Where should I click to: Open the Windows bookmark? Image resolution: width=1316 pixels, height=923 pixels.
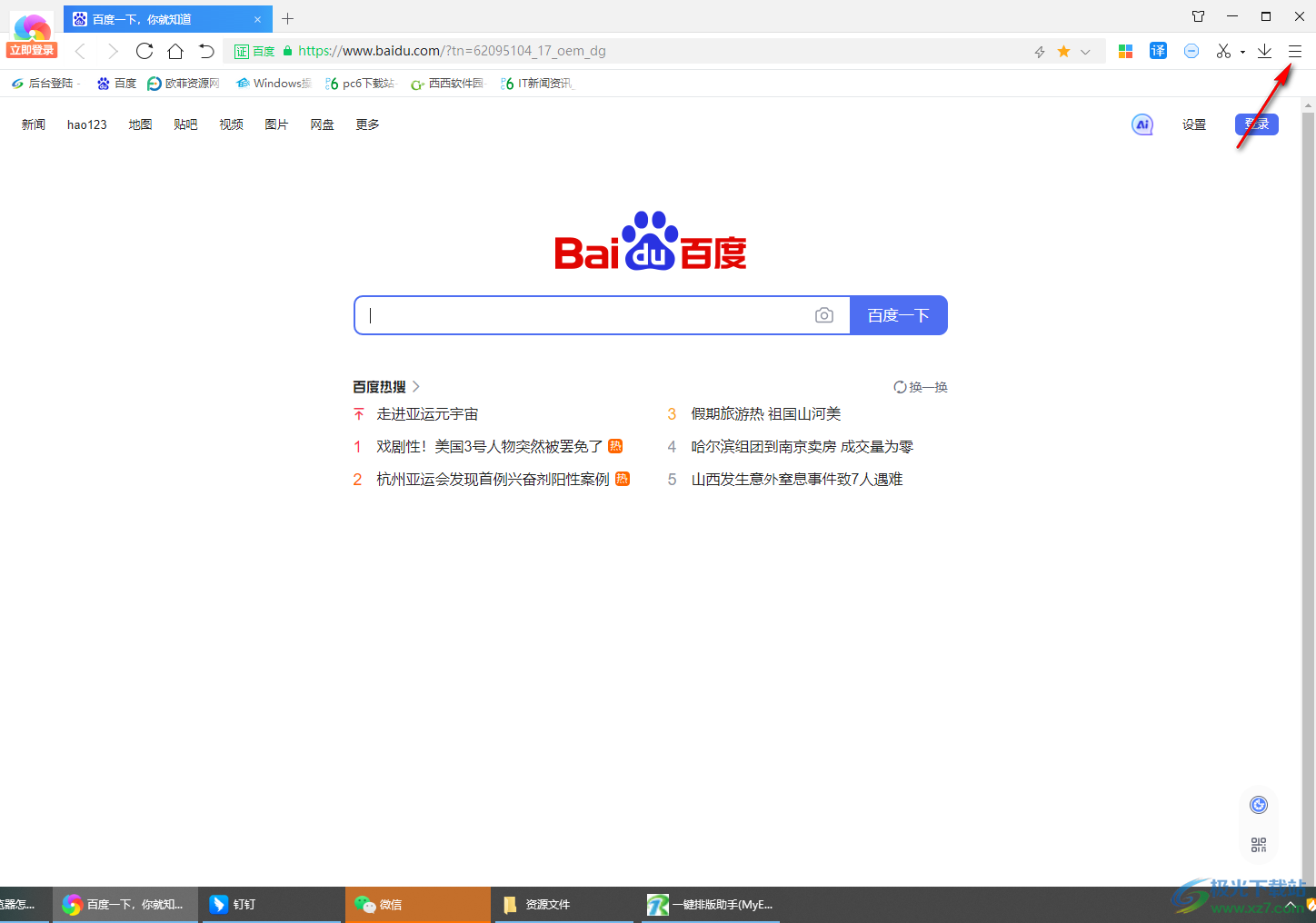tap(273, 84)
